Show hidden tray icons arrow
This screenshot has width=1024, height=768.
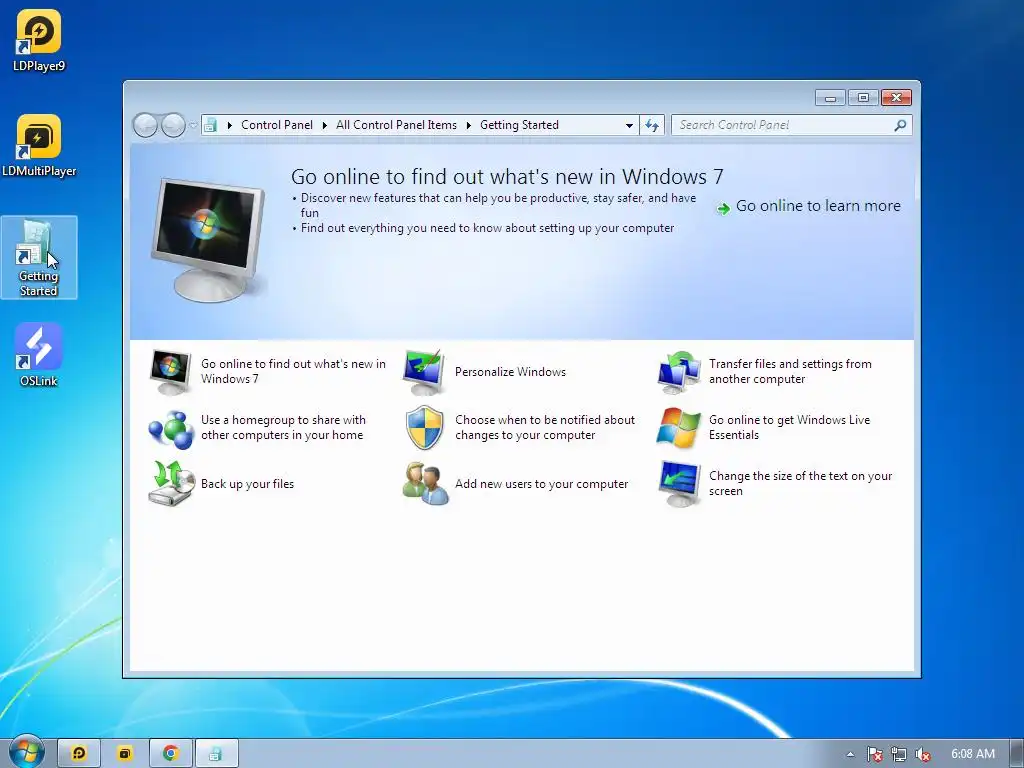(850, 754)
